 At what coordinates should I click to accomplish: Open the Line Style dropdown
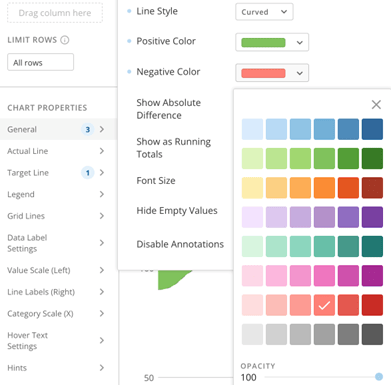point(264,12)
